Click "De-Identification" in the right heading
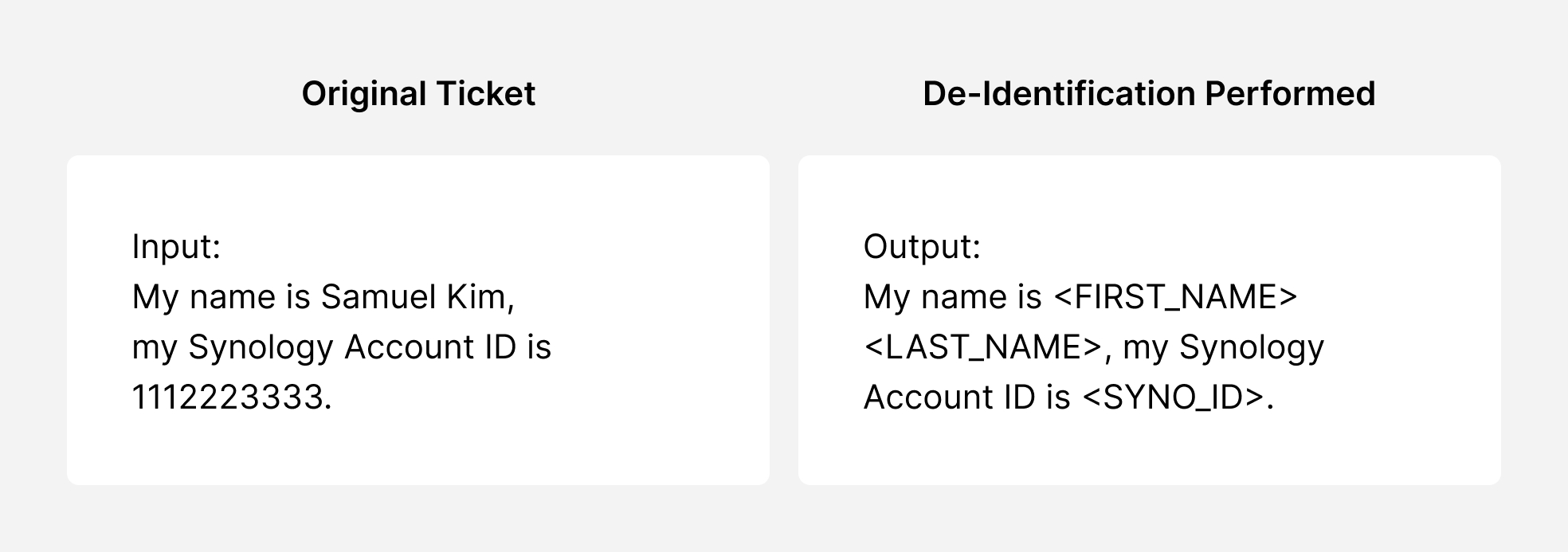Viewport: 1568px width, 552px height. [x=1059, y=94]
